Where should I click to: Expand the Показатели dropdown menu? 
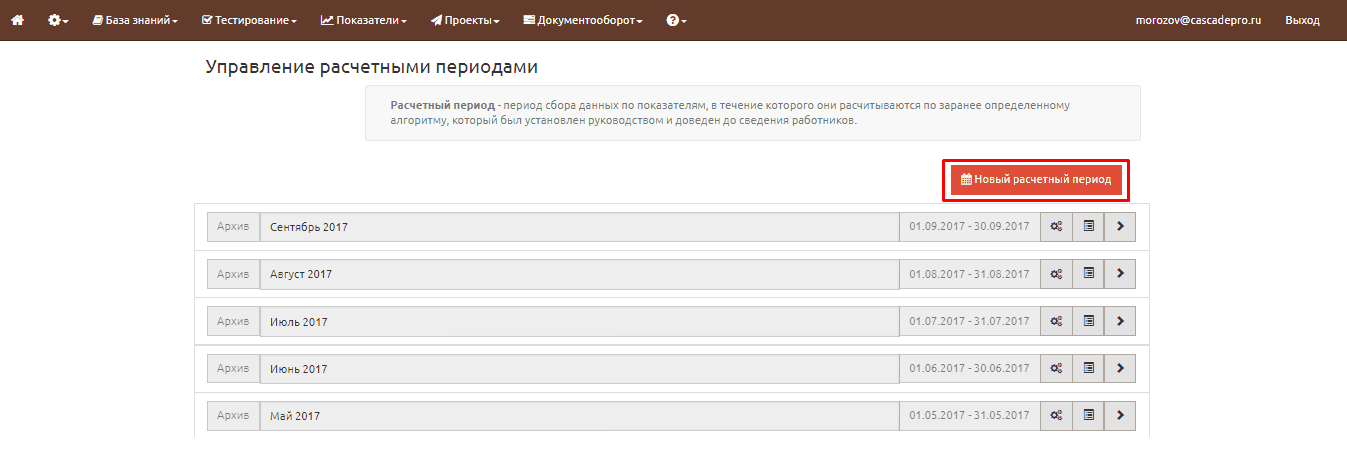[x=363, y=20]
